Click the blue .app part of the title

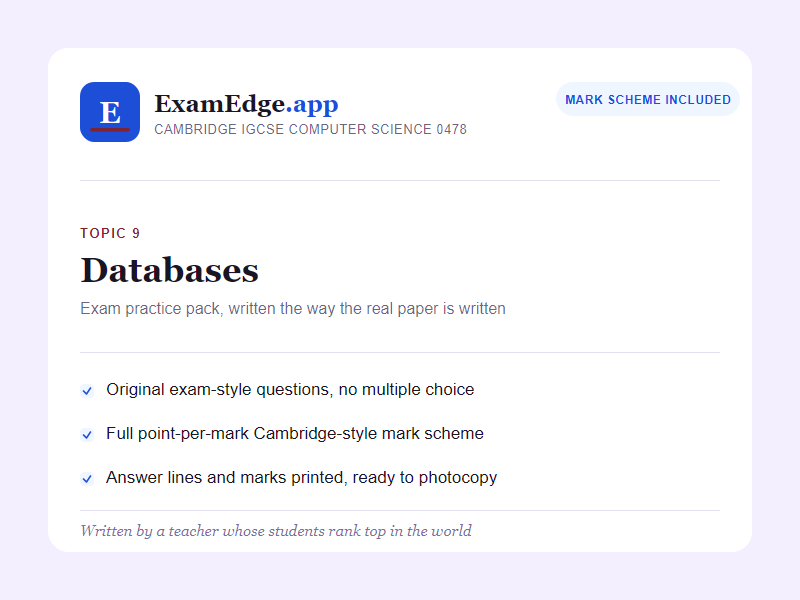click(x=312, y=105)
